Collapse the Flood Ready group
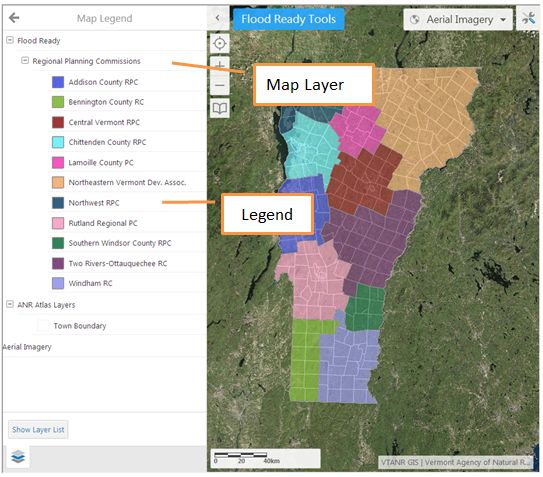Image resolution: width=543 pixels, height=477 pixels. (x=10, y=40)
